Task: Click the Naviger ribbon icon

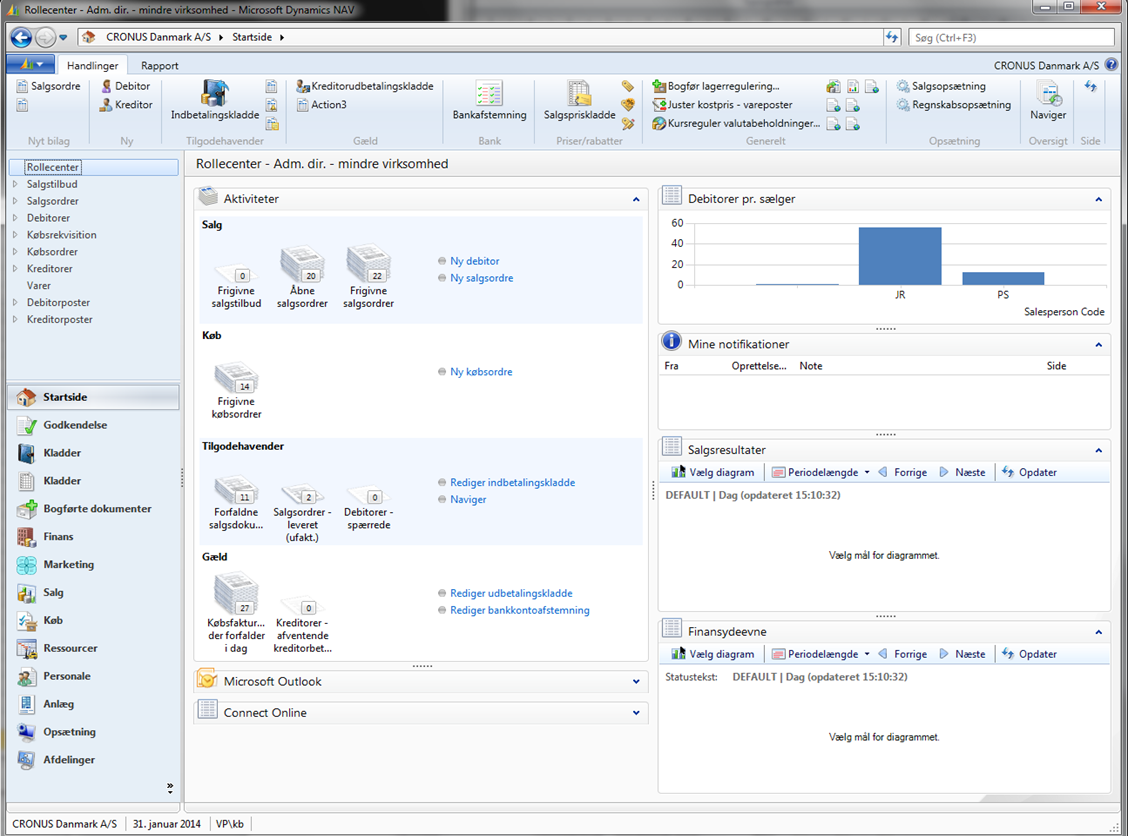Action: 1047,100
